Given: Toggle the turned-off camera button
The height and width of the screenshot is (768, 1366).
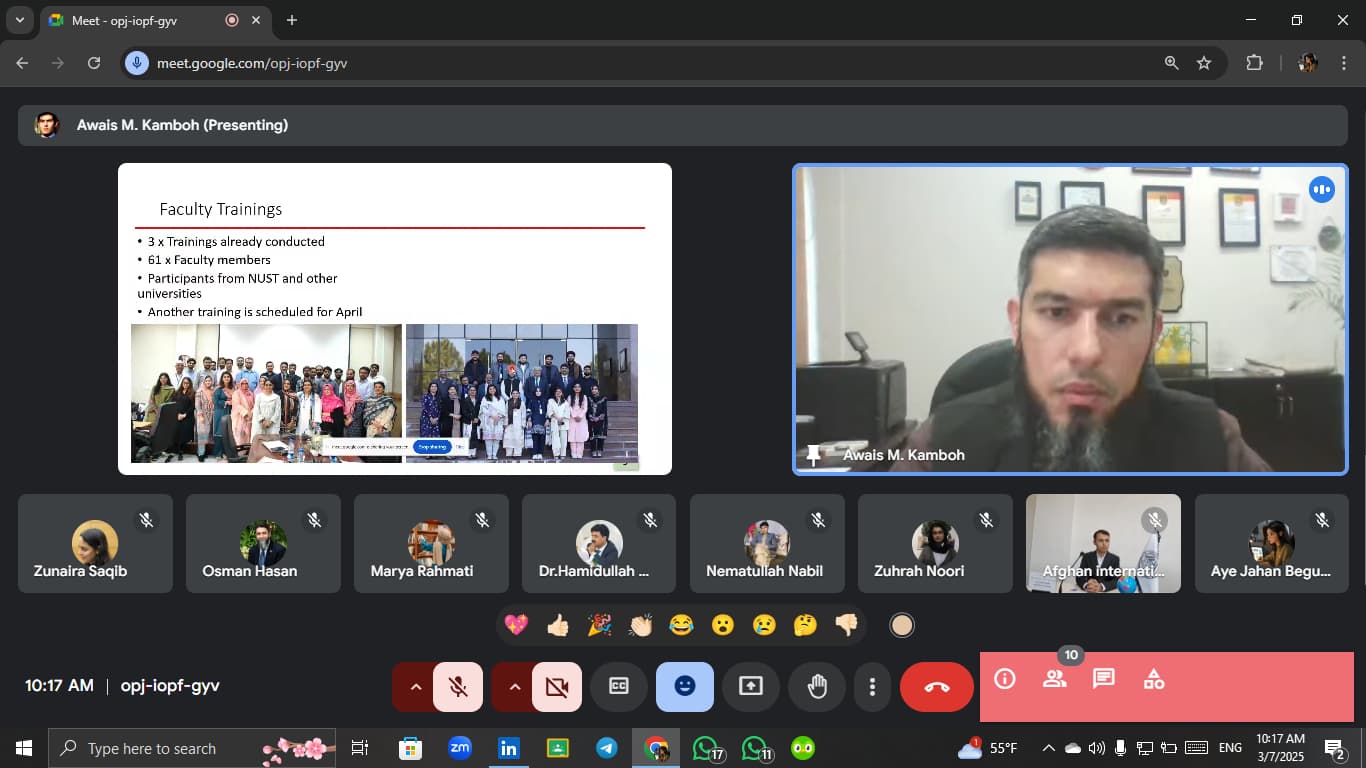Looking at the screenshot, I should coord(557,687).
